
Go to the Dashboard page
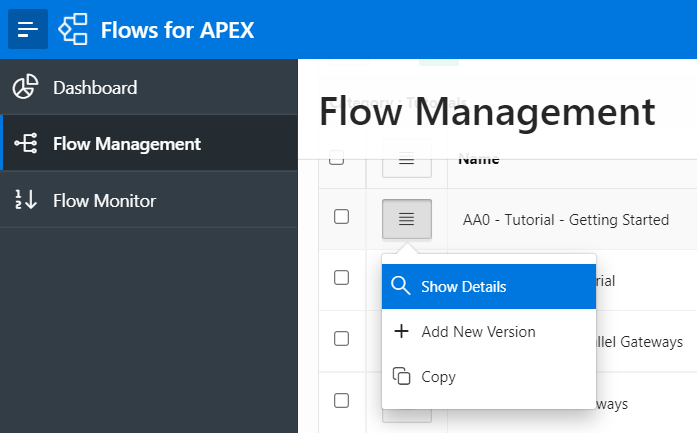point(95,87)
